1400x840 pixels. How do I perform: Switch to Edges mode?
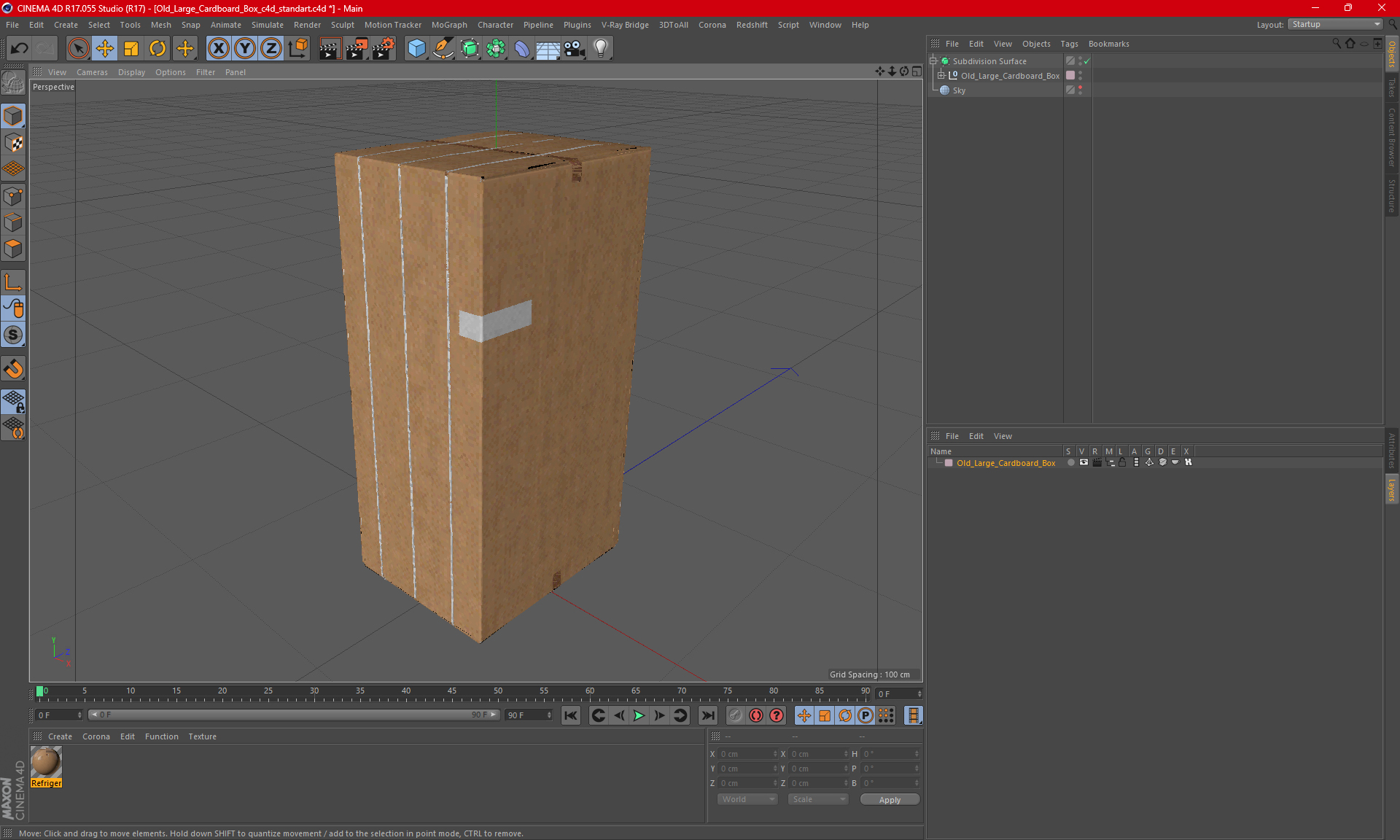(13, 222)
